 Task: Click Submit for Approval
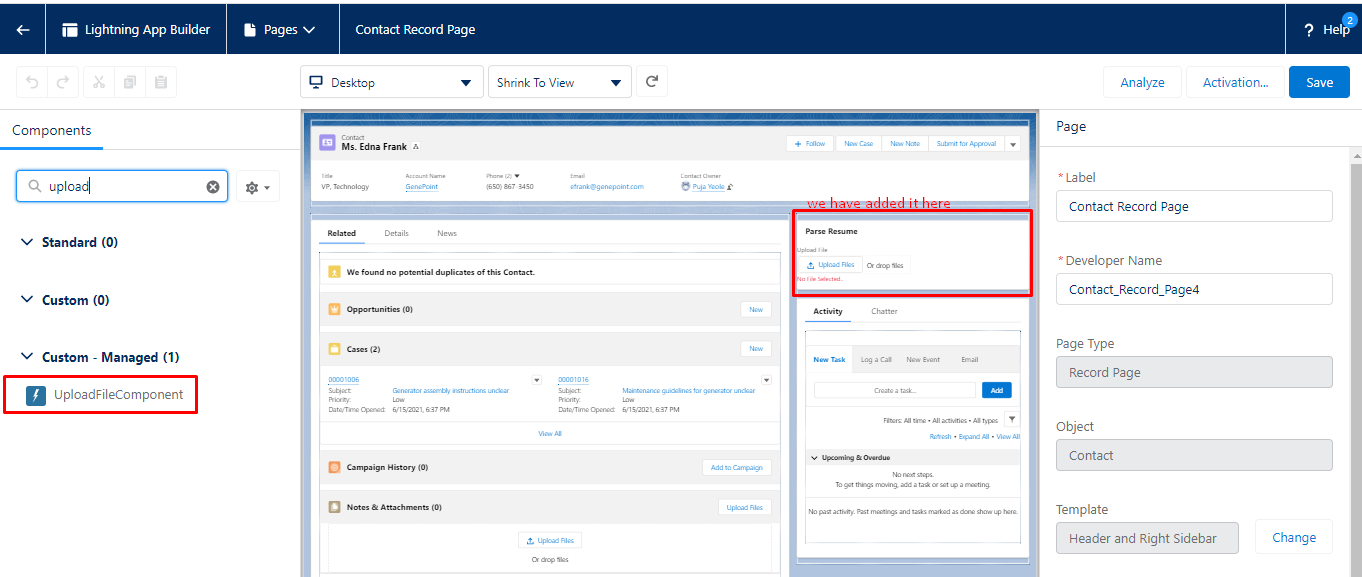click(x=966, y=144)
